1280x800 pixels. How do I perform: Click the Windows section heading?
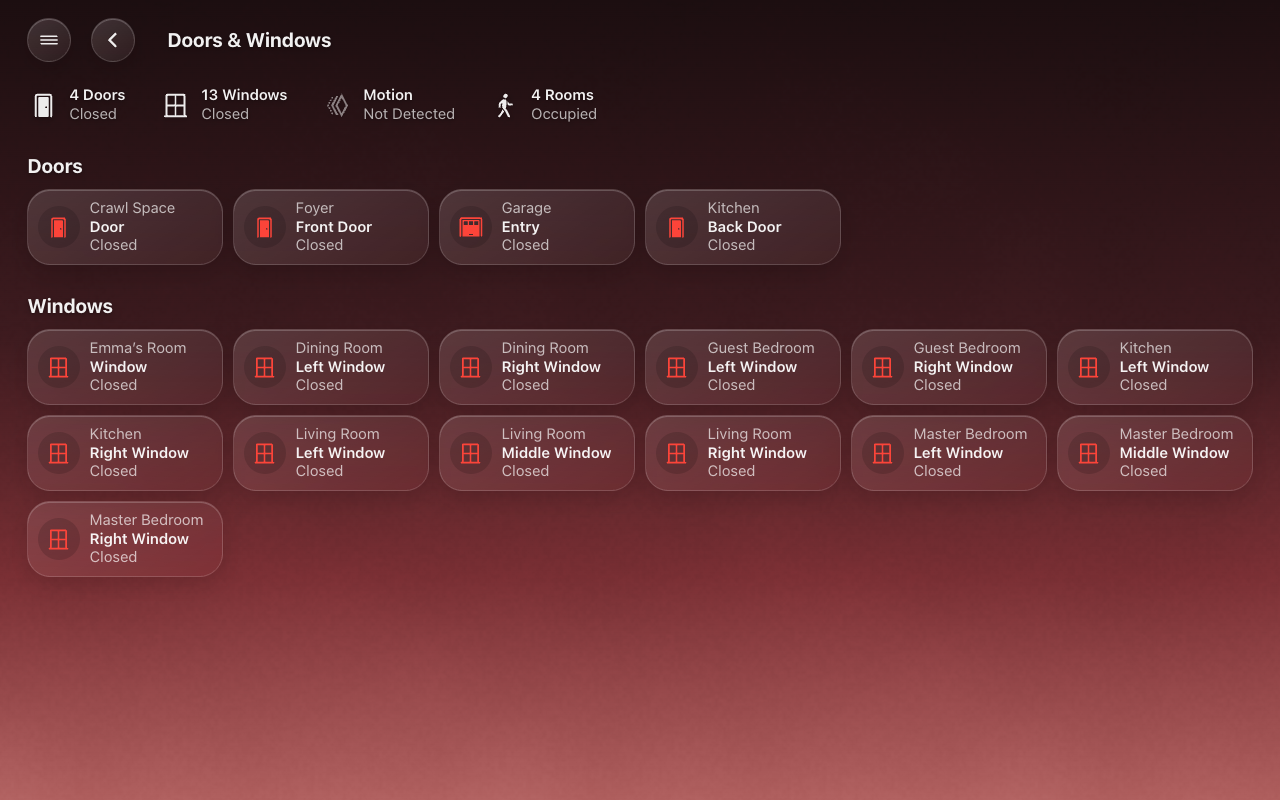point(70,306)
